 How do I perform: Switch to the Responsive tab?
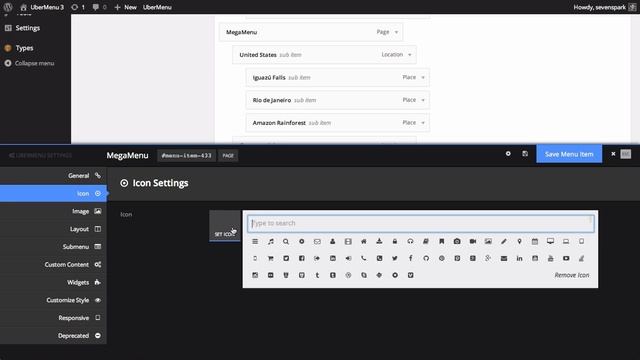pyautogui.click(x=53, y=318)
